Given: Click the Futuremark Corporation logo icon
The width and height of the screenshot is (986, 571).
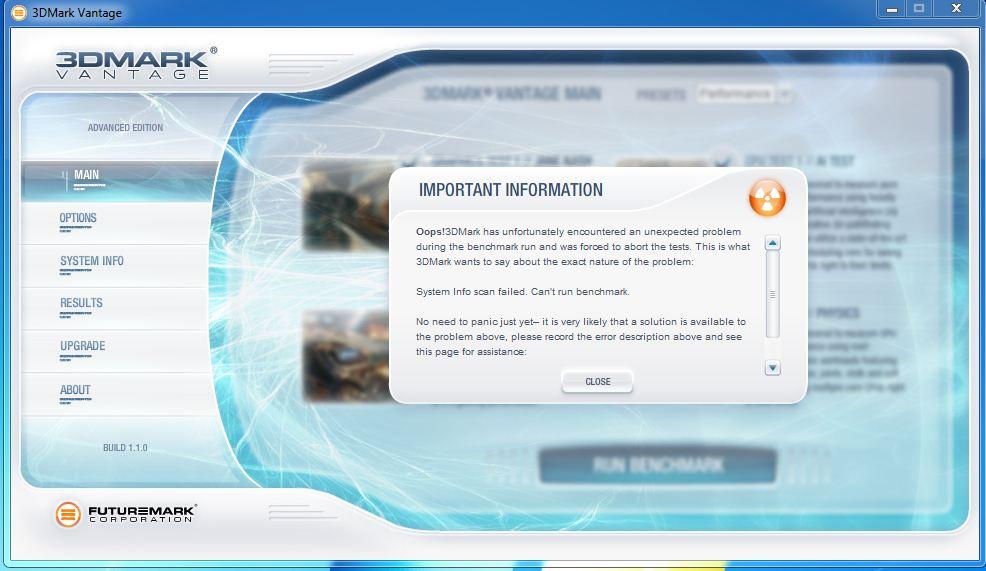Looking at the screenshot, I should coord(68,514).
